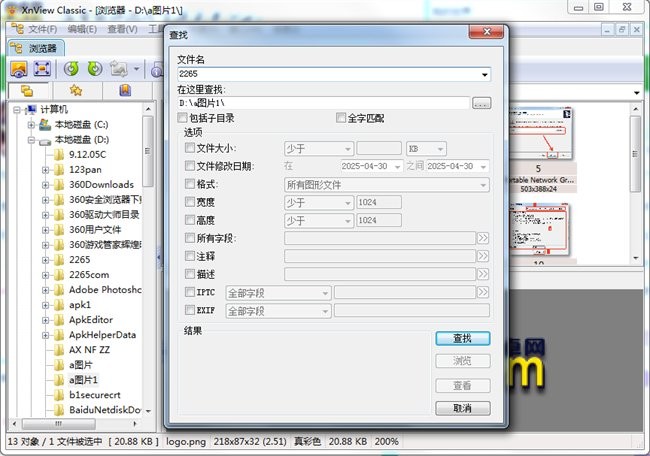Switch to the 浏览器 tab

tap(38, 47)
